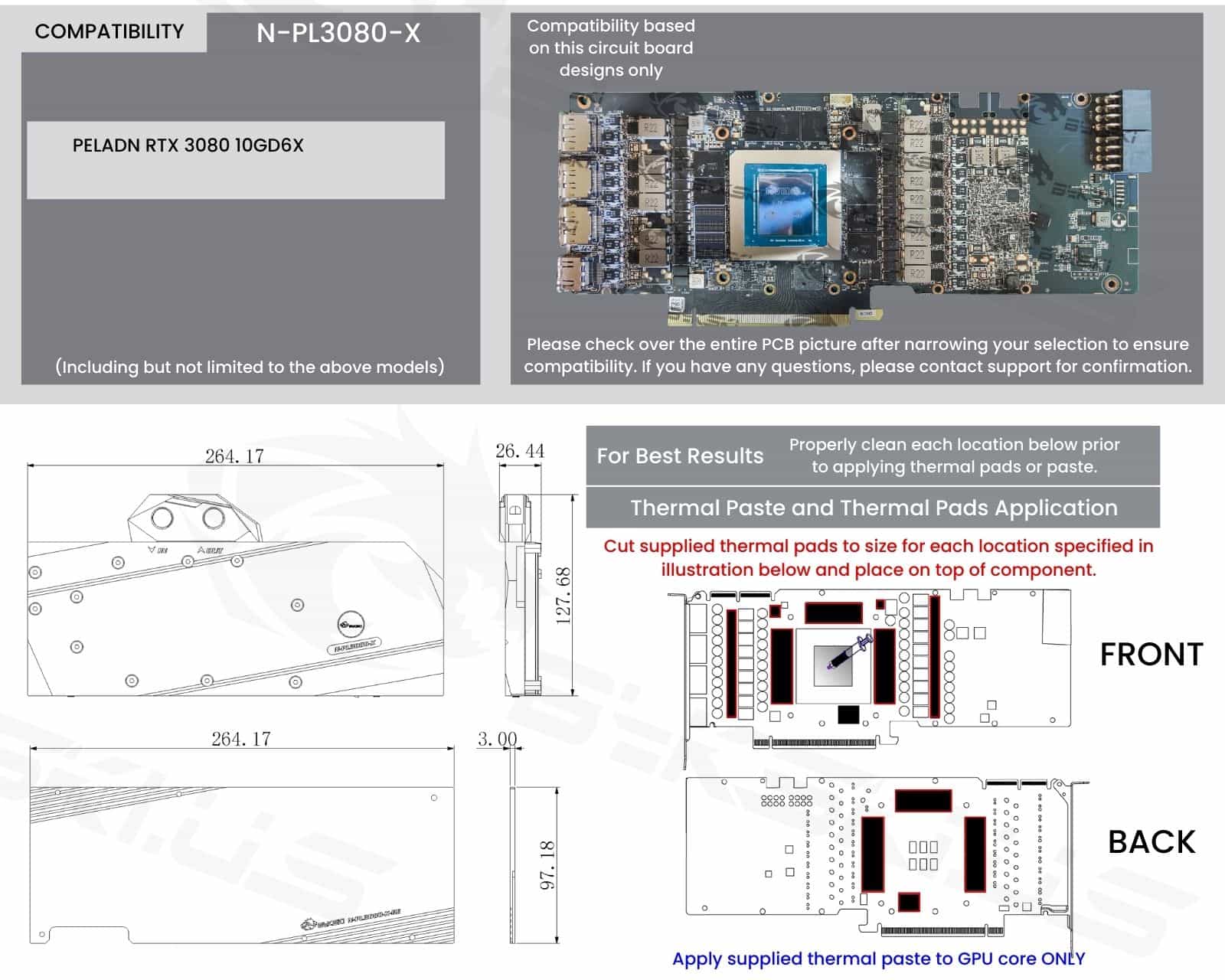
Task: Click the left port hole on water block
Action: click(162, 518)
